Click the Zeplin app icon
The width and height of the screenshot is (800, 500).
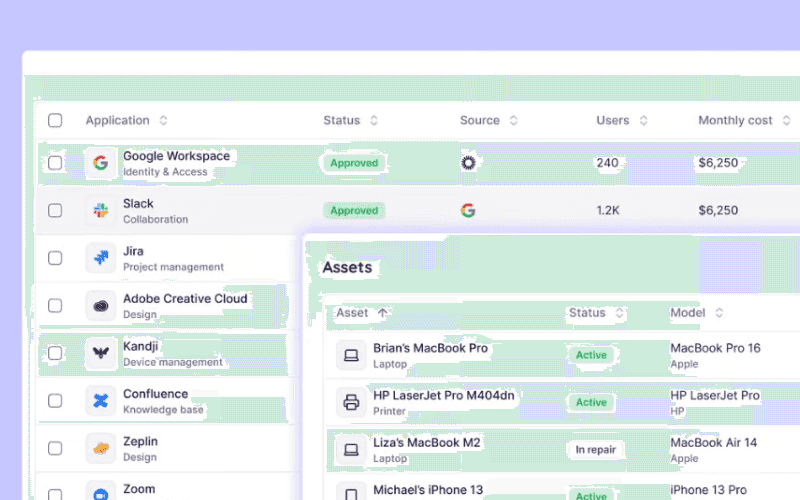point(101,448)
